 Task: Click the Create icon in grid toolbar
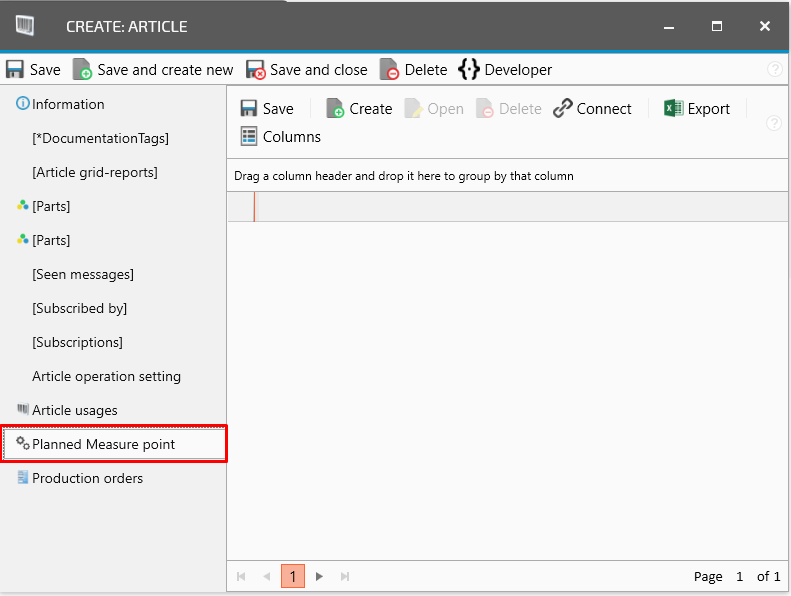(x=336, y=109)
